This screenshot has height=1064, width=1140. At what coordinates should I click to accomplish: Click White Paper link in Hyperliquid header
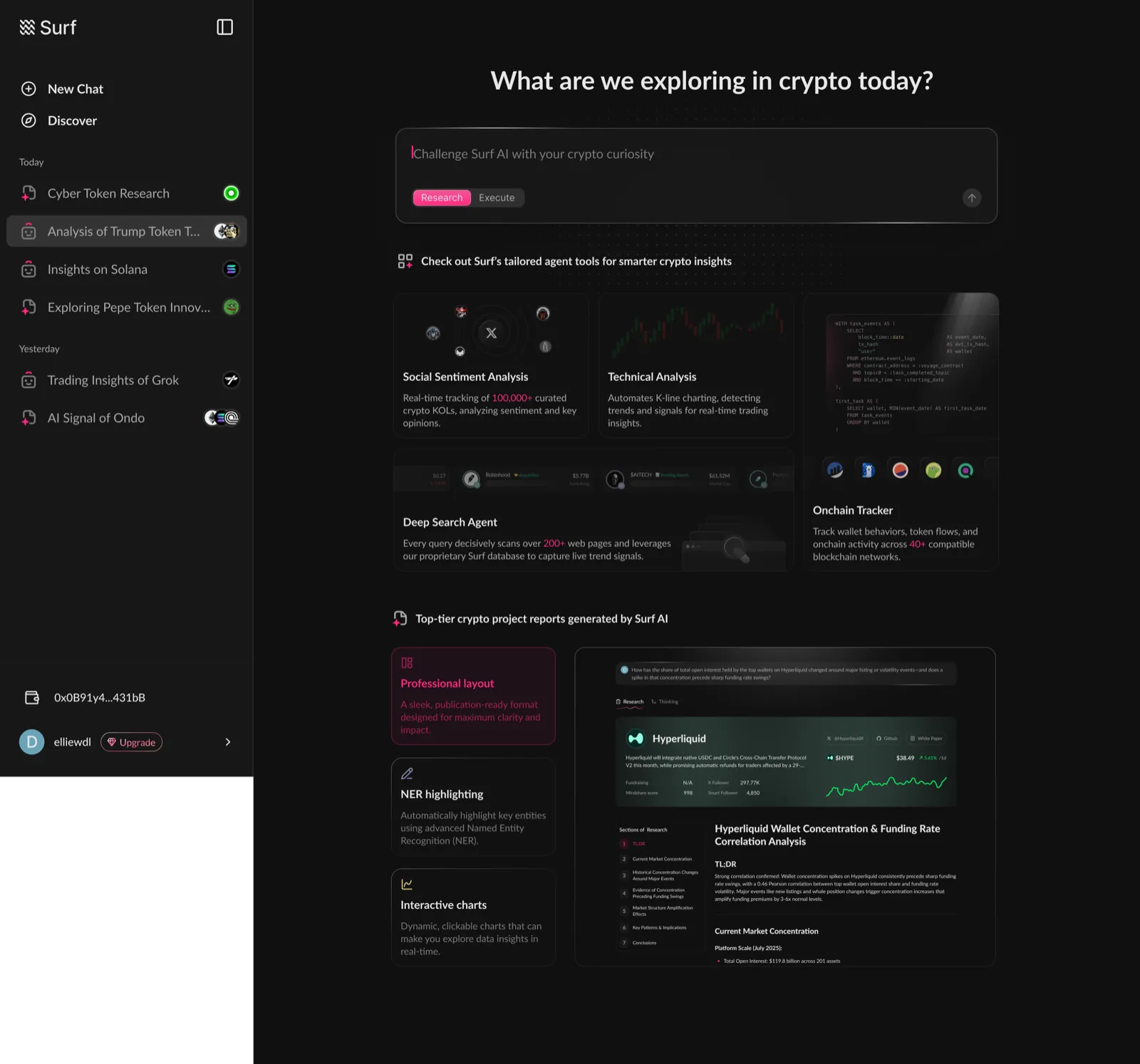coord(926,739)
